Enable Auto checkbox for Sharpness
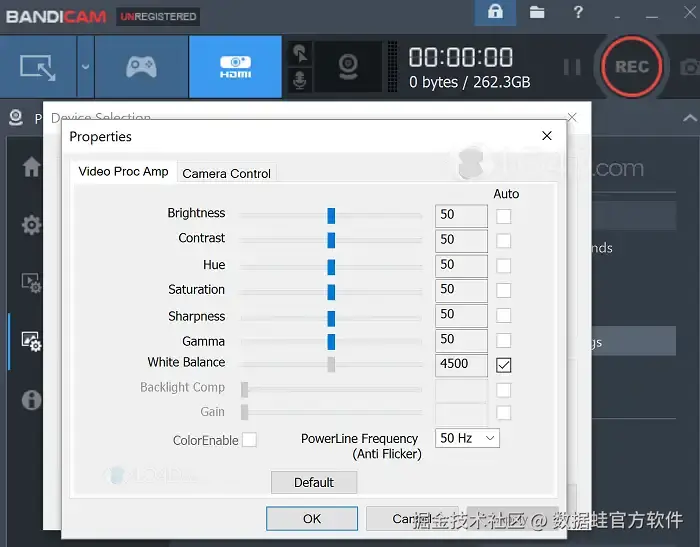 pos(504,315)
